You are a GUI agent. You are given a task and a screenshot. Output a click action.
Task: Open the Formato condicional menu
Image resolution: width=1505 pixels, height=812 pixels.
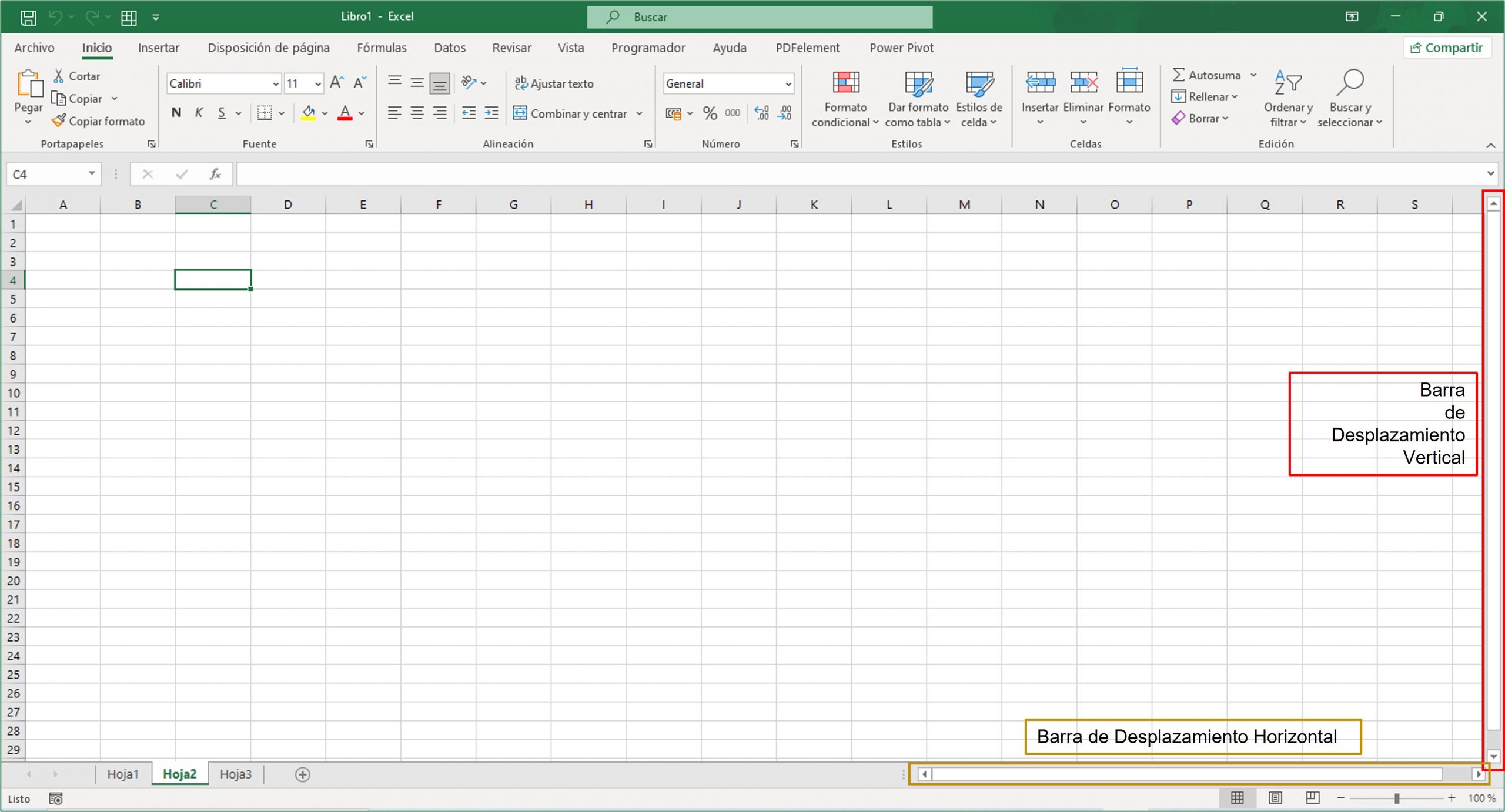coord(845,99)
